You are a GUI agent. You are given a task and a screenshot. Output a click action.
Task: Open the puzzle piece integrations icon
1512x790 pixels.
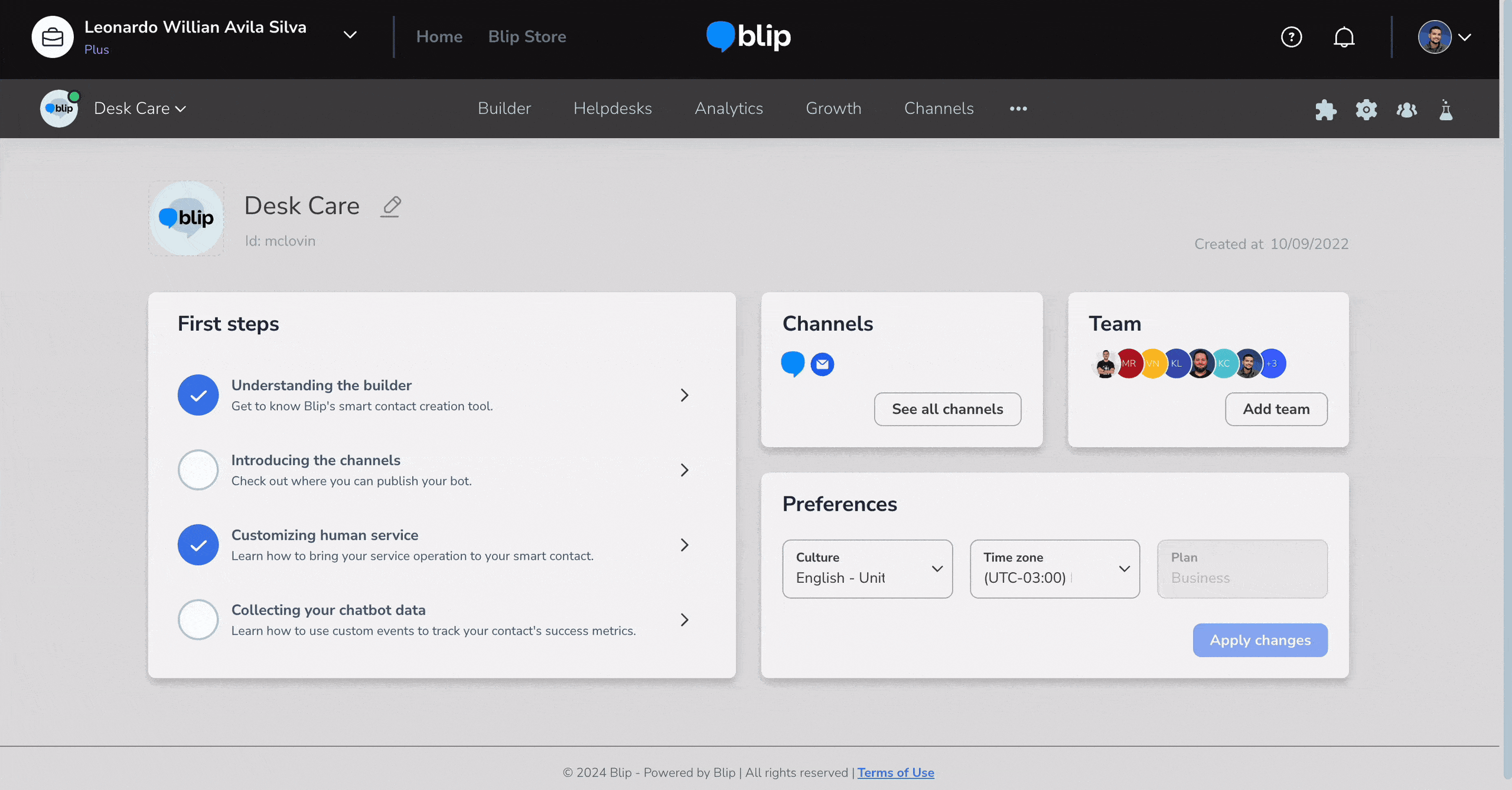click(1325, 110)
